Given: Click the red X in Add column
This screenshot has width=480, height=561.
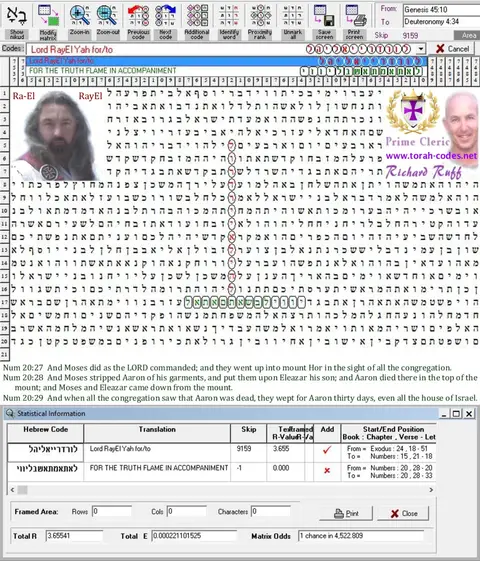Looking at the screenshot, I should click(327, 470).
